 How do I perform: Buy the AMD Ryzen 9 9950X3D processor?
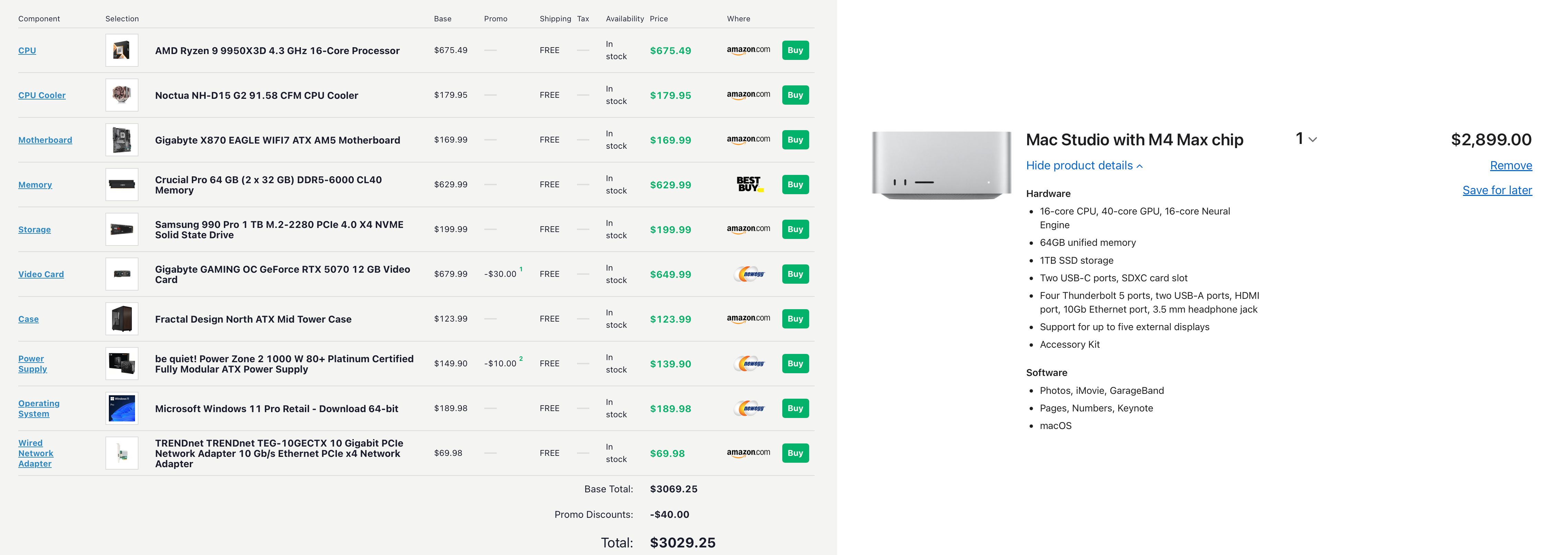pos(795,51)
